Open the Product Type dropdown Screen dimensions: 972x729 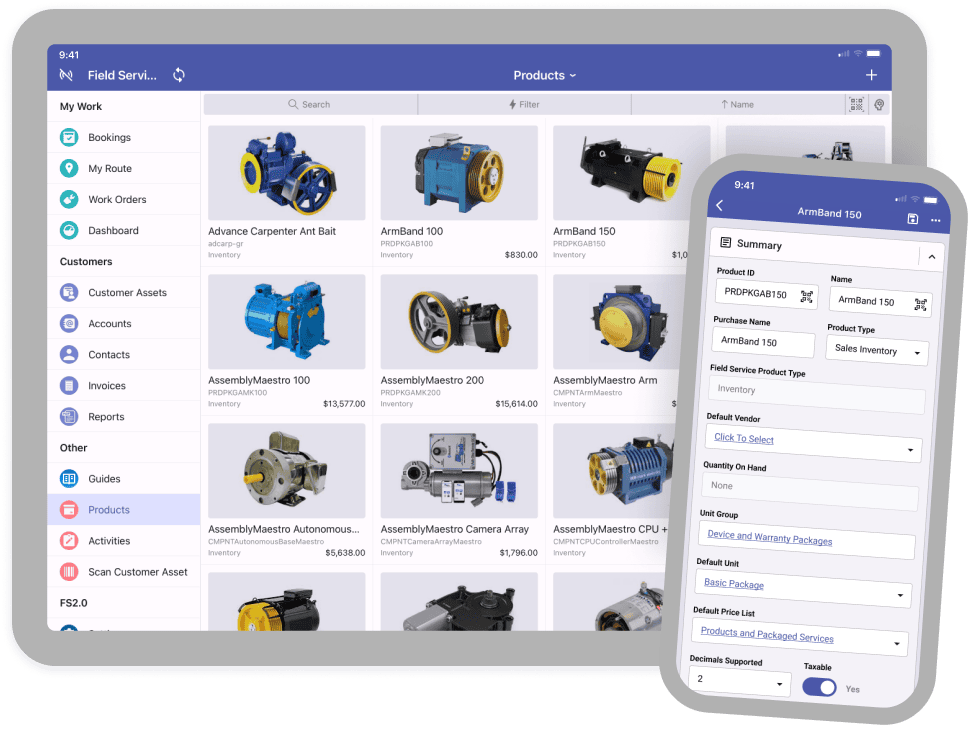click(877, 351)
